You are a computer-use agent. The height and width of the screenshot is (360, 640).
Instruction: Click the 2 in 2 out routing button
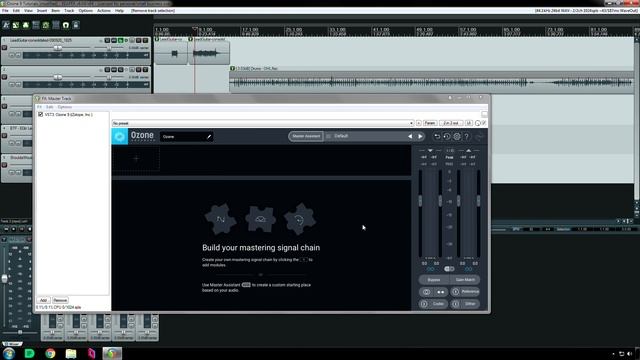[x=451, y=123]
